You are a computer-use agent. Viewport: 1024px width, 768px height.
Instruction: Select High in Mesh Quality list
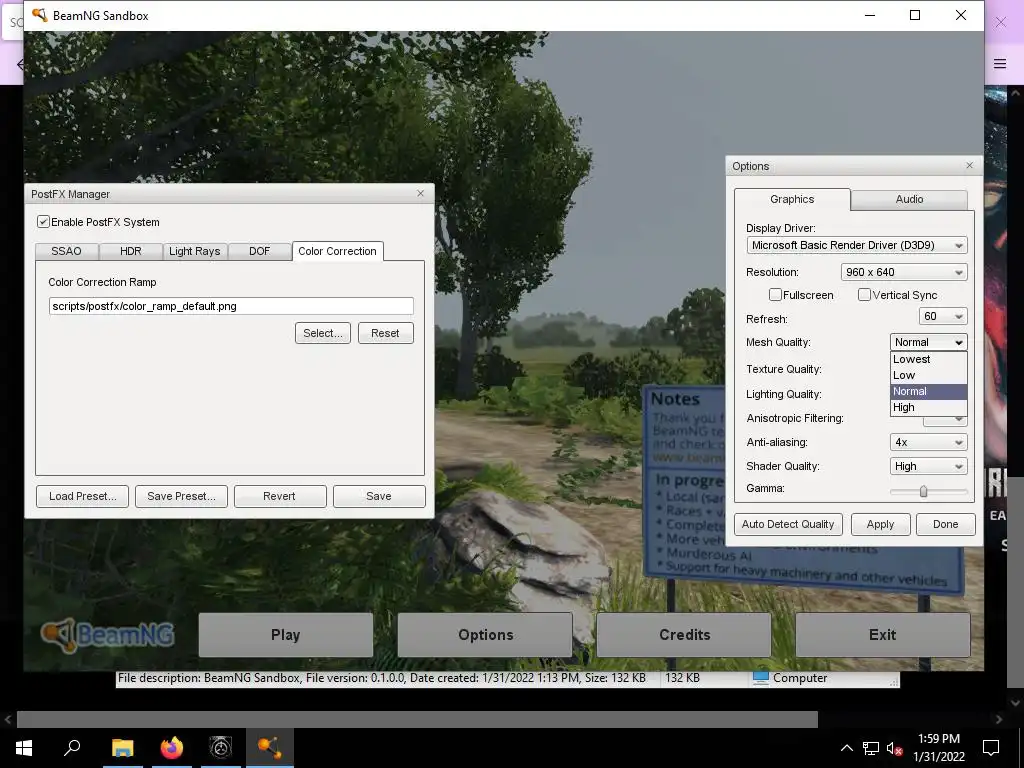tap(928, 407)
